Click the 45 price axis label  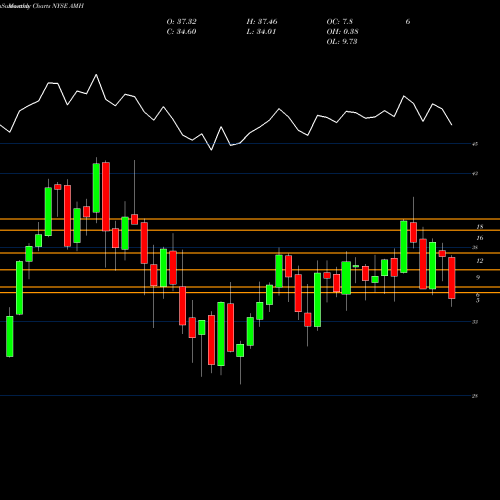(x=475, y=144)
